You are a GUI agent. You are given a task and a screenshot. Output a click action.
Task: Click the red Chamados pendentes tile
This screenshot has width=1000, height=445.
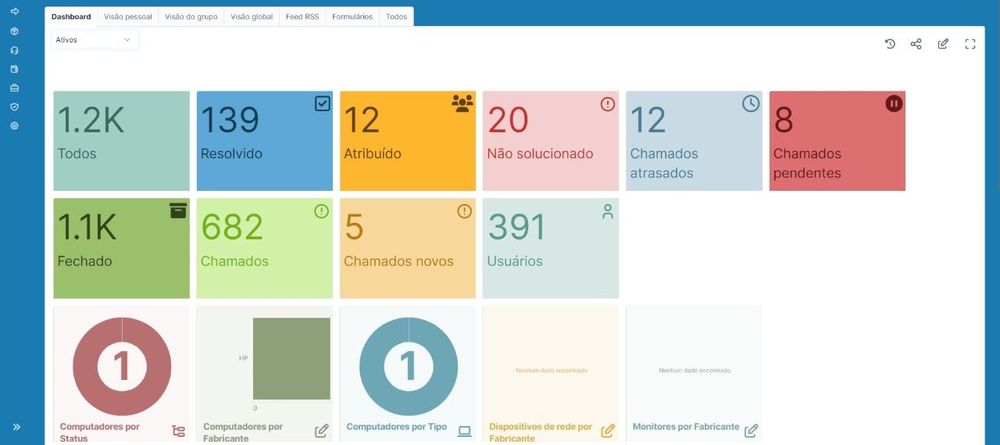(836, 140)
